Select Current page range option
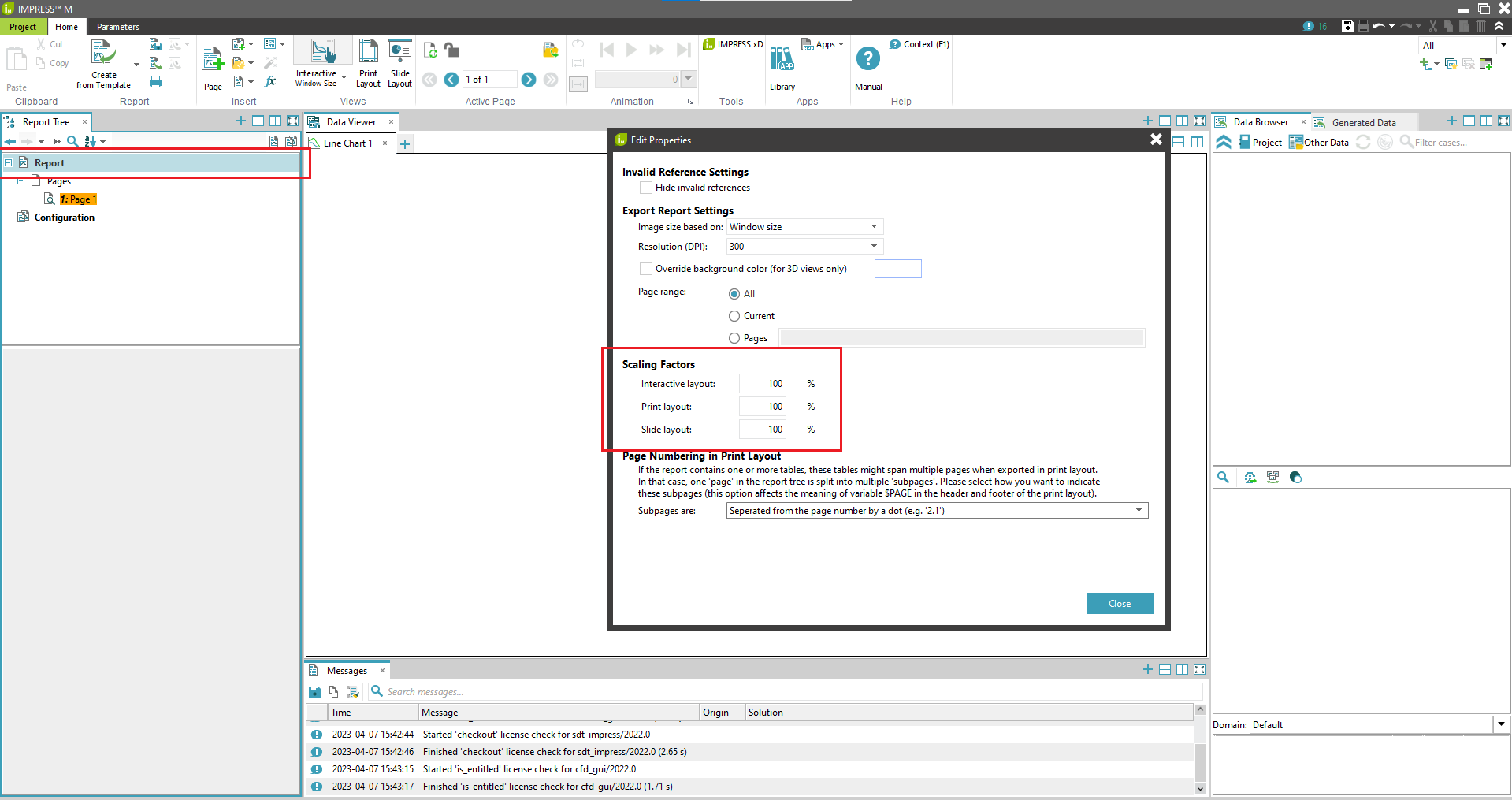The height and width of the screenshot is (800, 1512). coord(734,316)
